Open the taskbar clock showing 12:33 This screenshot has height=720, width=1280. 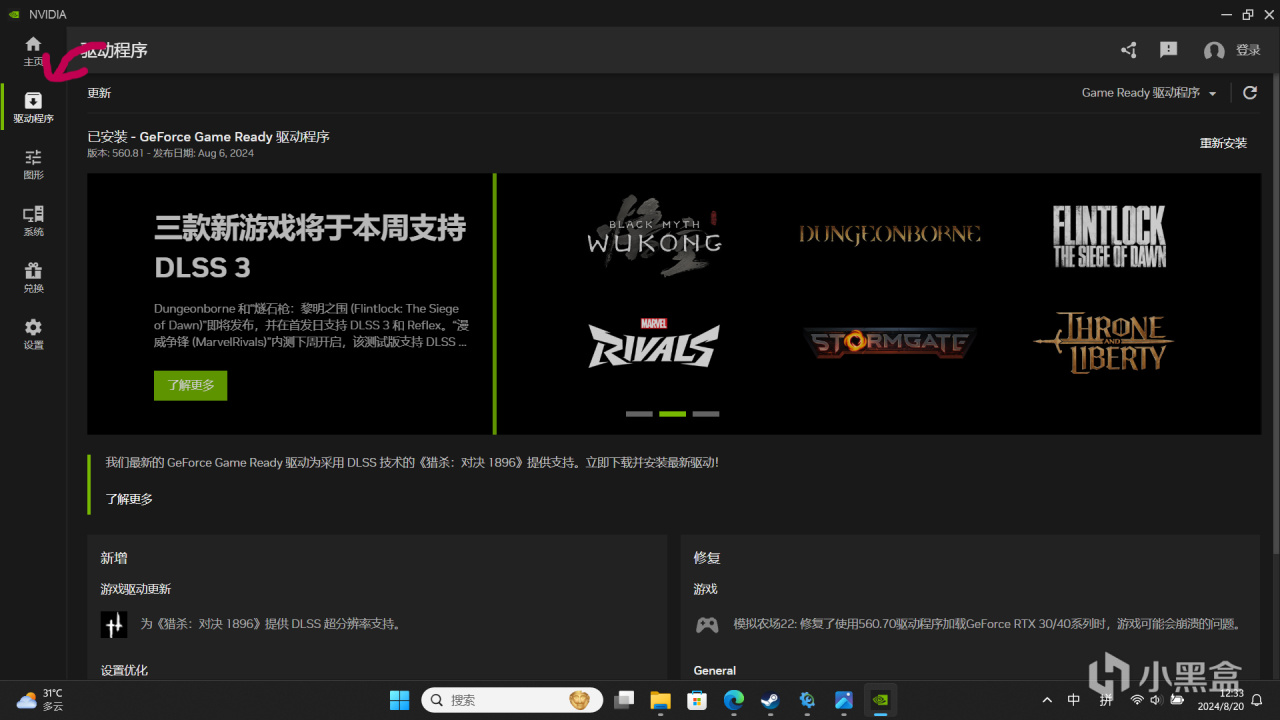1223,700
